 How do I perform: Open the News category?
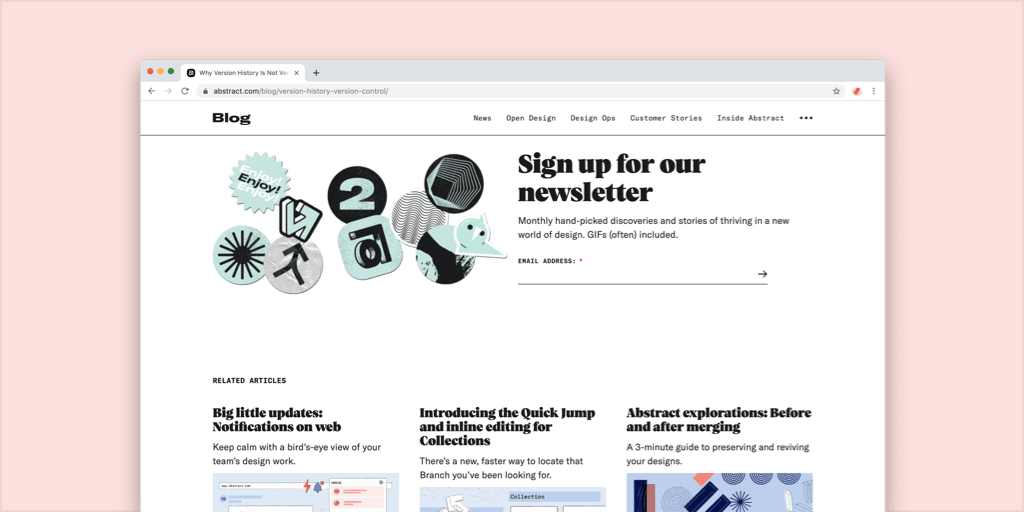pyautogui.click(x=483, y=118)
